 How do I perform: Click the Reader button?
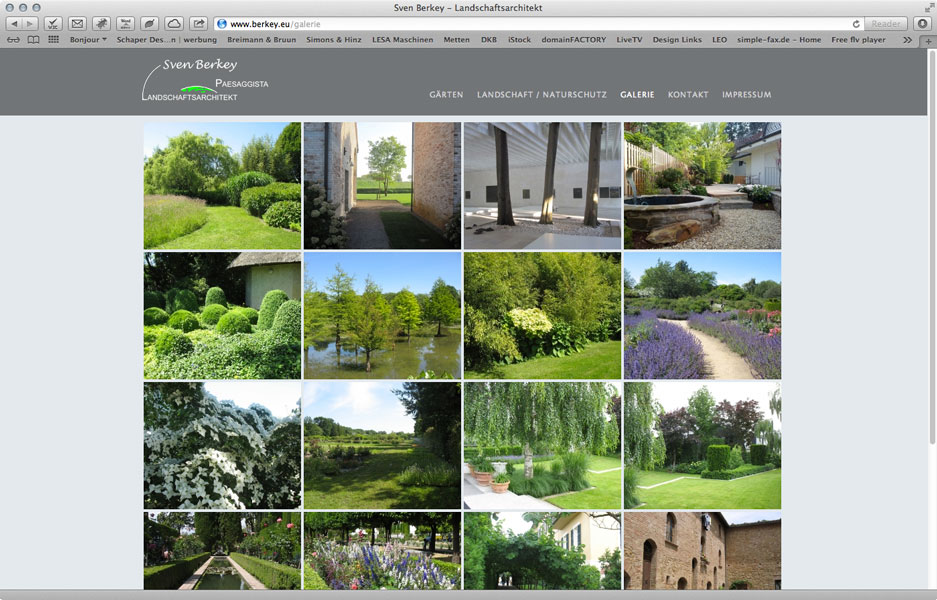pos(886,24)
